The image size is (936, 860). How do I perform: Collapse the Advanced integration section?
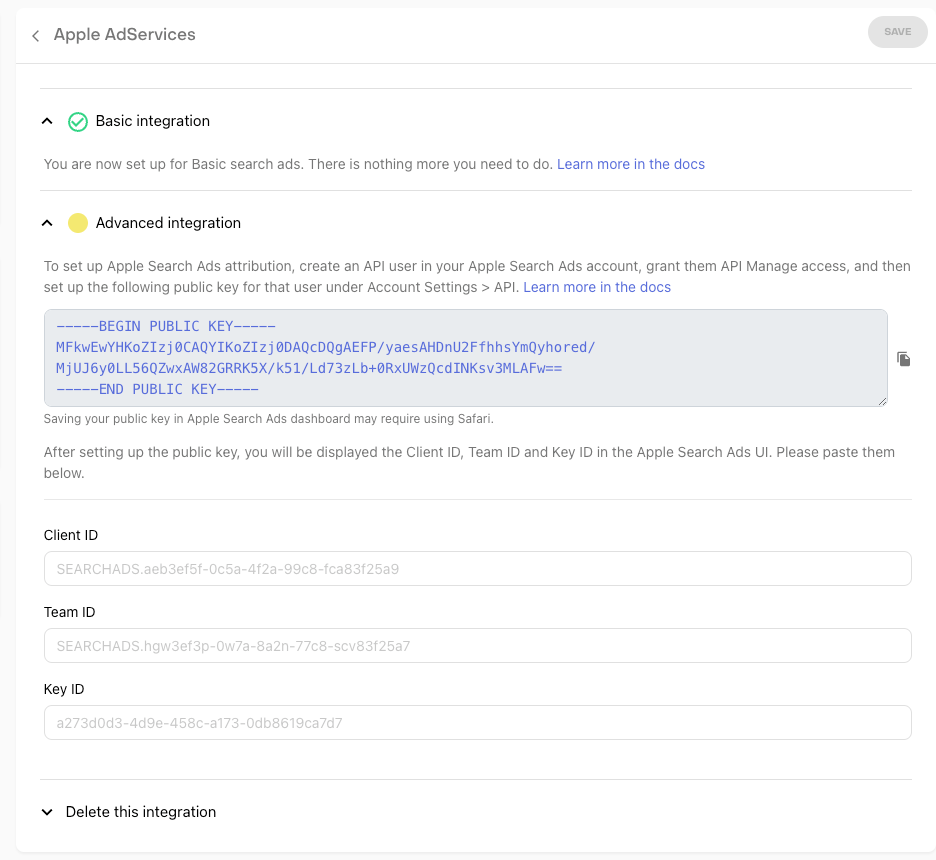(x=47, y=223)
